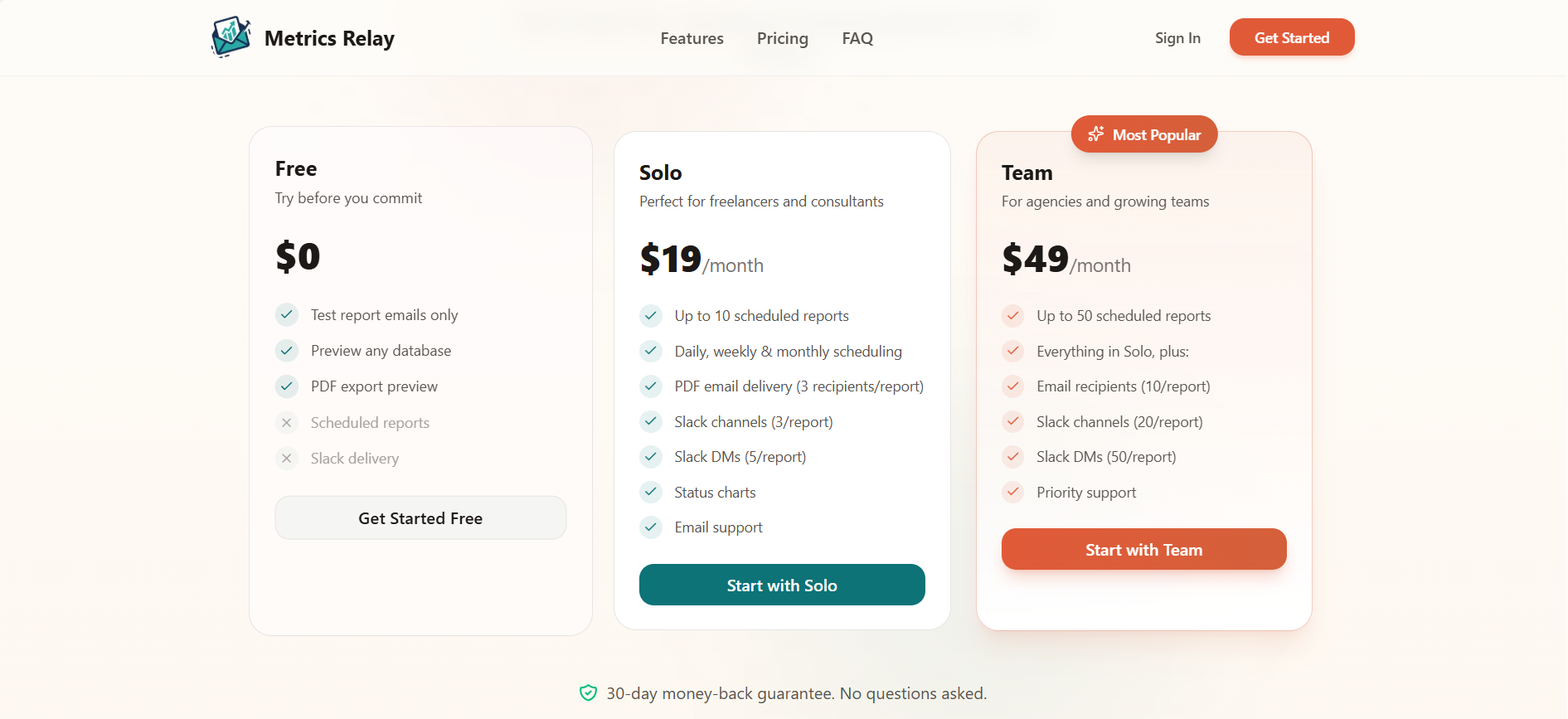Click the Start with Solo button
Image resolution: width=1568 pixels, height=719 pixels.
[x=781, y=585]
